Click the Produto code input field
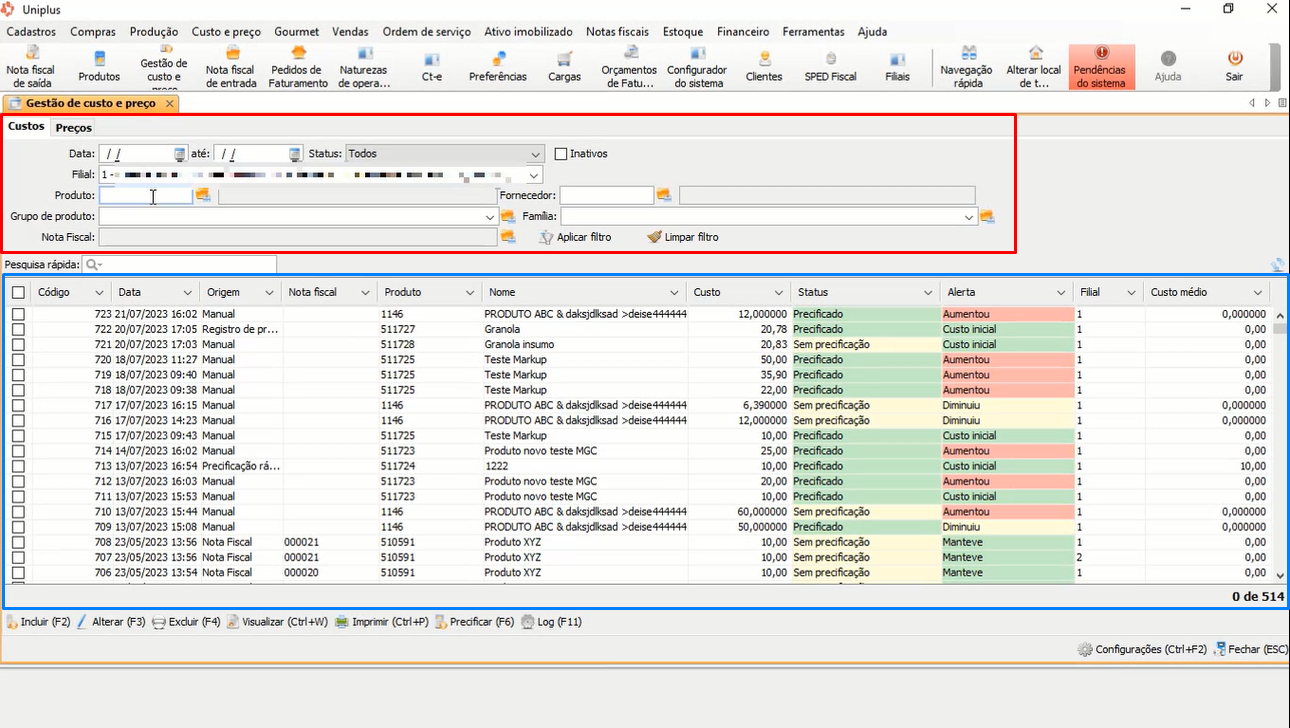Image resolution: width=1290 pixels, height=728 pixels. 146,196
